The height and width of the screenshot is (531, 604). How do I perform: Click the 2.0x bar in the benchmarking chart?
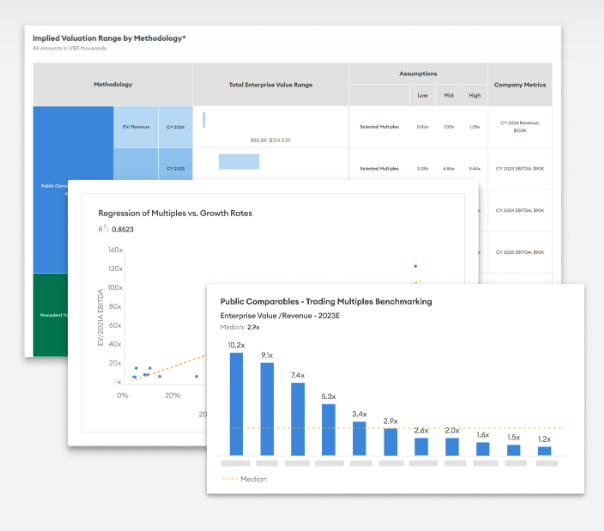(452, 447)
